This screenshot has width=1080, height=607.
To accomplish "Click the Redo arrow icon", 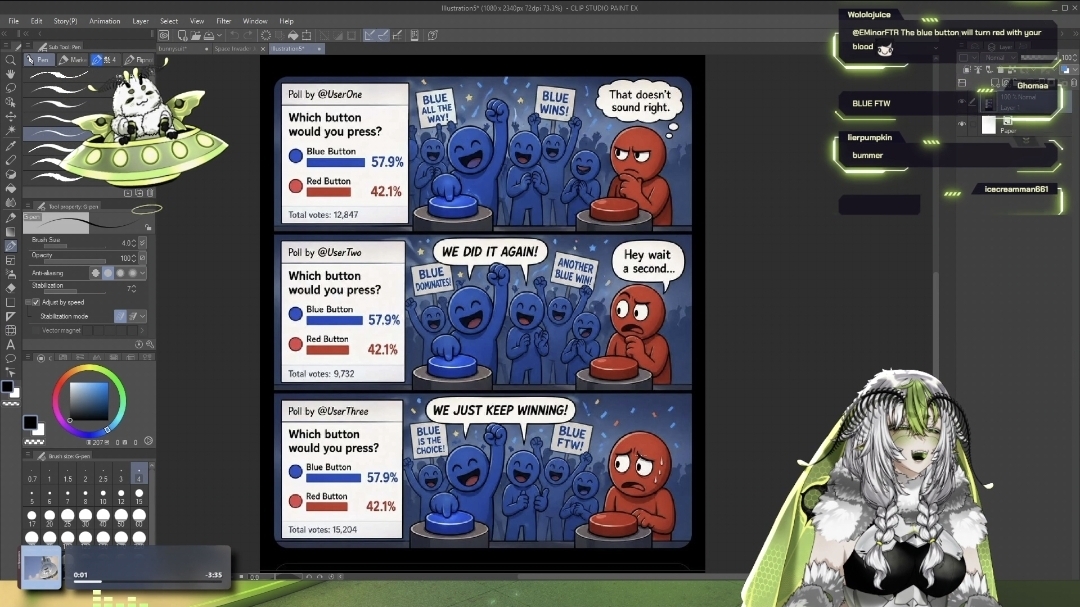I will click(247, 35).
